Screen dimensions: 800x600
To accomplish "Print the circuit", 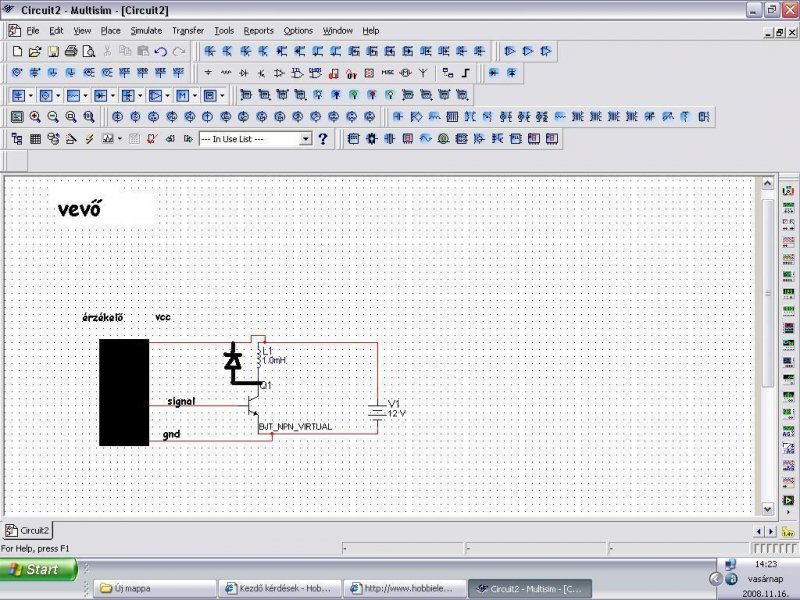I will coord(71,51).
